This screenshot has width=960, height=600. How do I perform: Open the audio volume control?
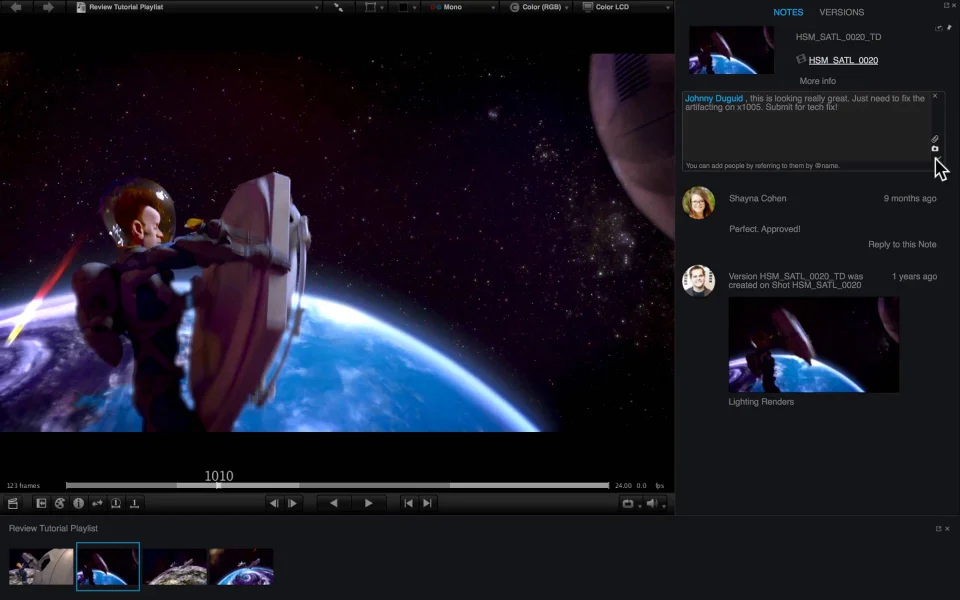(x=655, y=503)
